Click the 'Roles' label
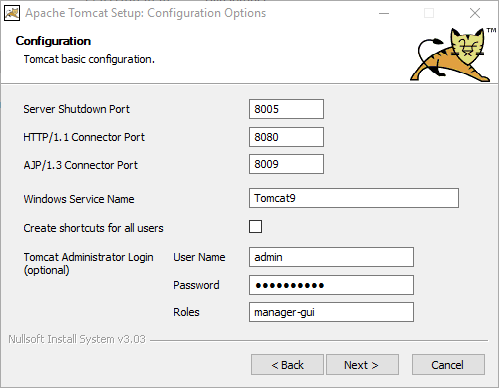This screenshot has width=499, height=388. pyautogui.click(x=186, y=312)
